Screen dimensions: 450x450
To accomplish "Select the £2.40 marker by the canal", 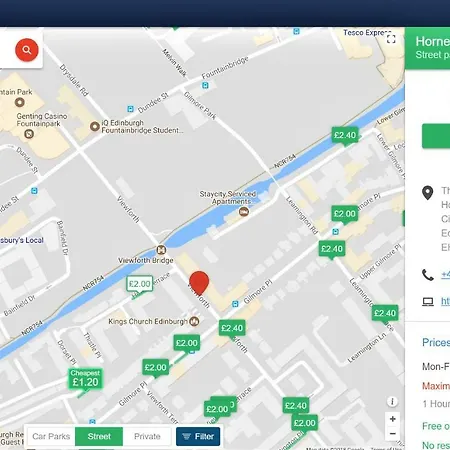I will [345, 135].
